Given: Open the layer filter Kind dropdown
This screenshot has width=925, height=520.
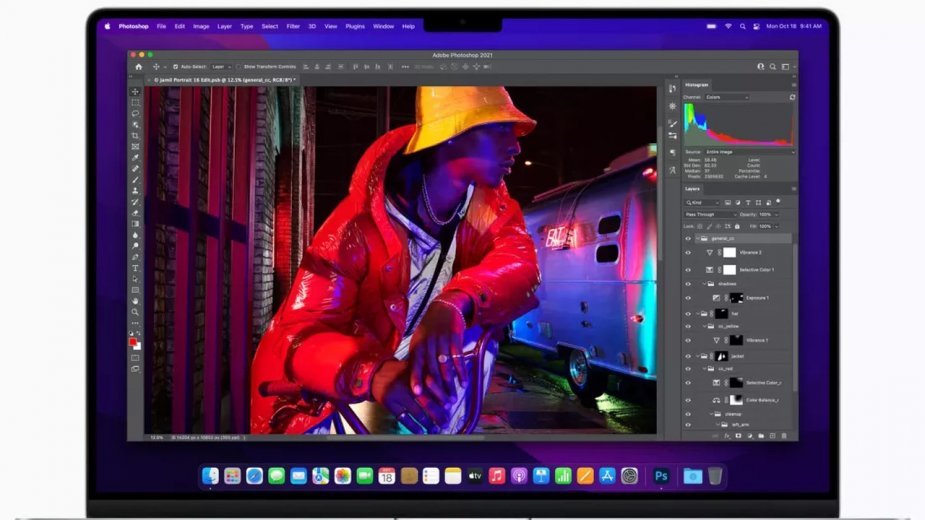Looking at the screenshot, I should tap(702, 202).
